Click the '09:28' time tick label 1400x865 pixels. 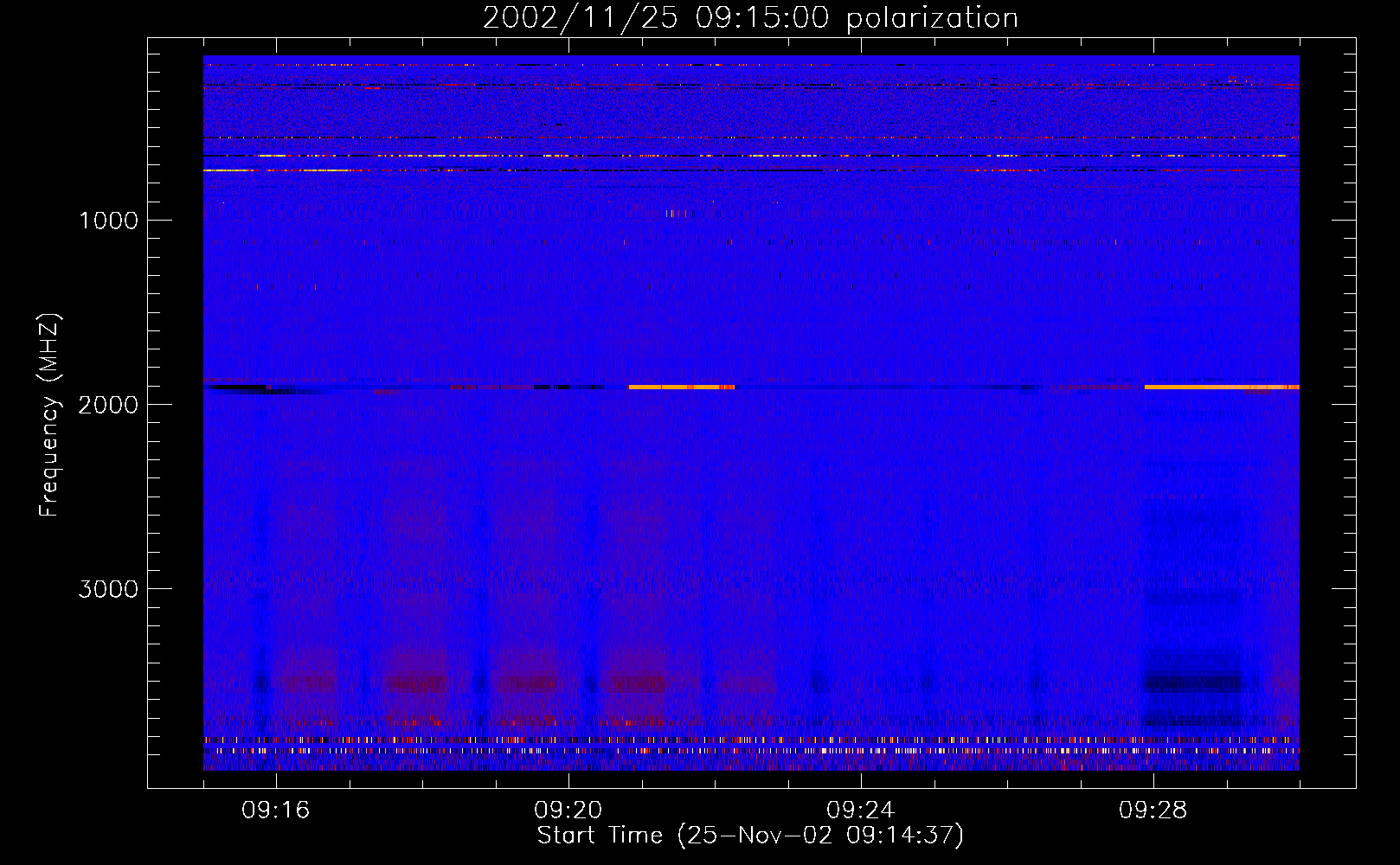coord(1153,811)
